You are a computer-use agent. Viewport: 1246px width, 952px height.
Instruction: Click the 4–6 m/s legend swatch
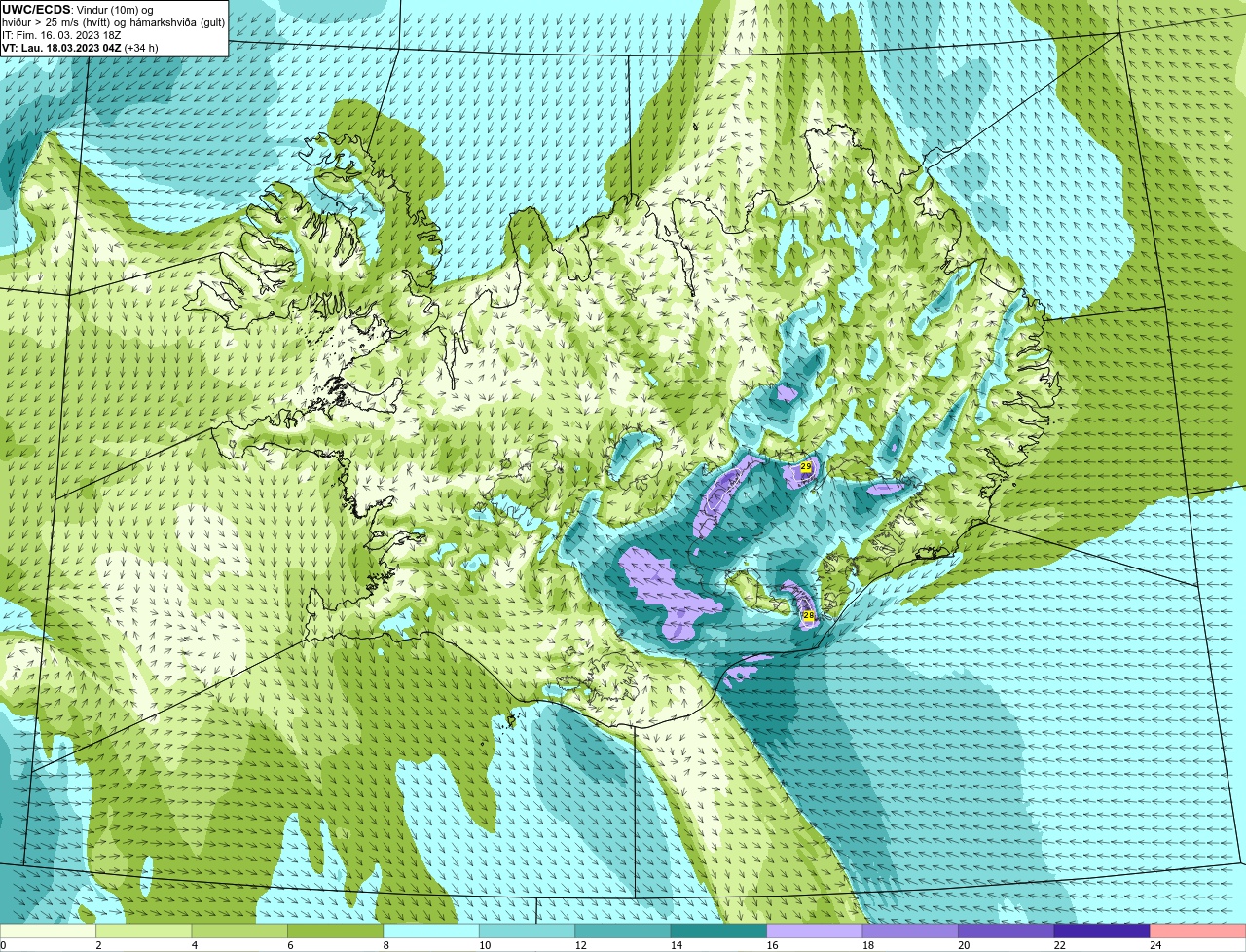[x=239, y=932]
